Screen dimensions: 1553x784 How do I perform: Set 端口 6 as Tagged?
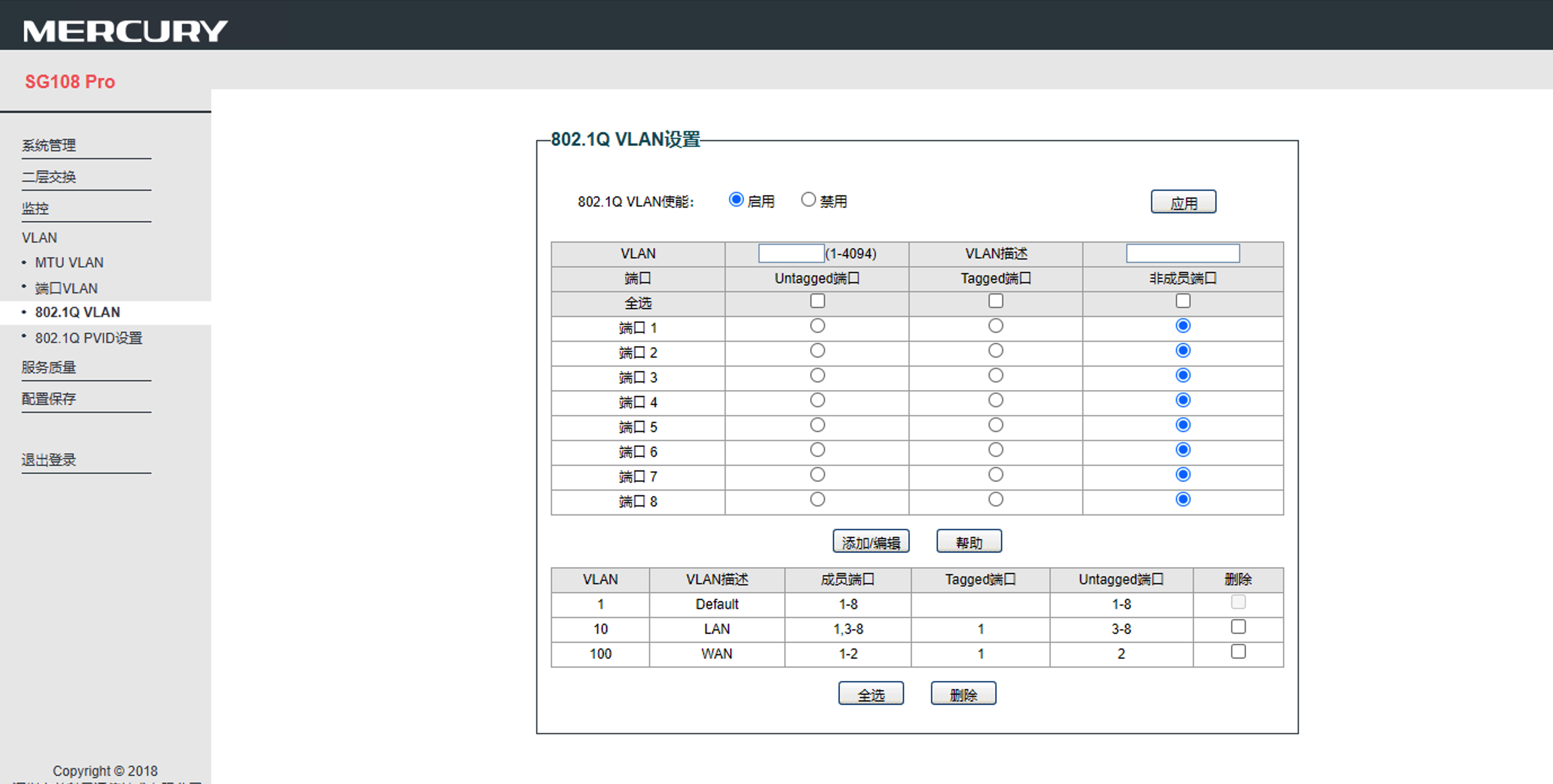(x=996, y=450)
